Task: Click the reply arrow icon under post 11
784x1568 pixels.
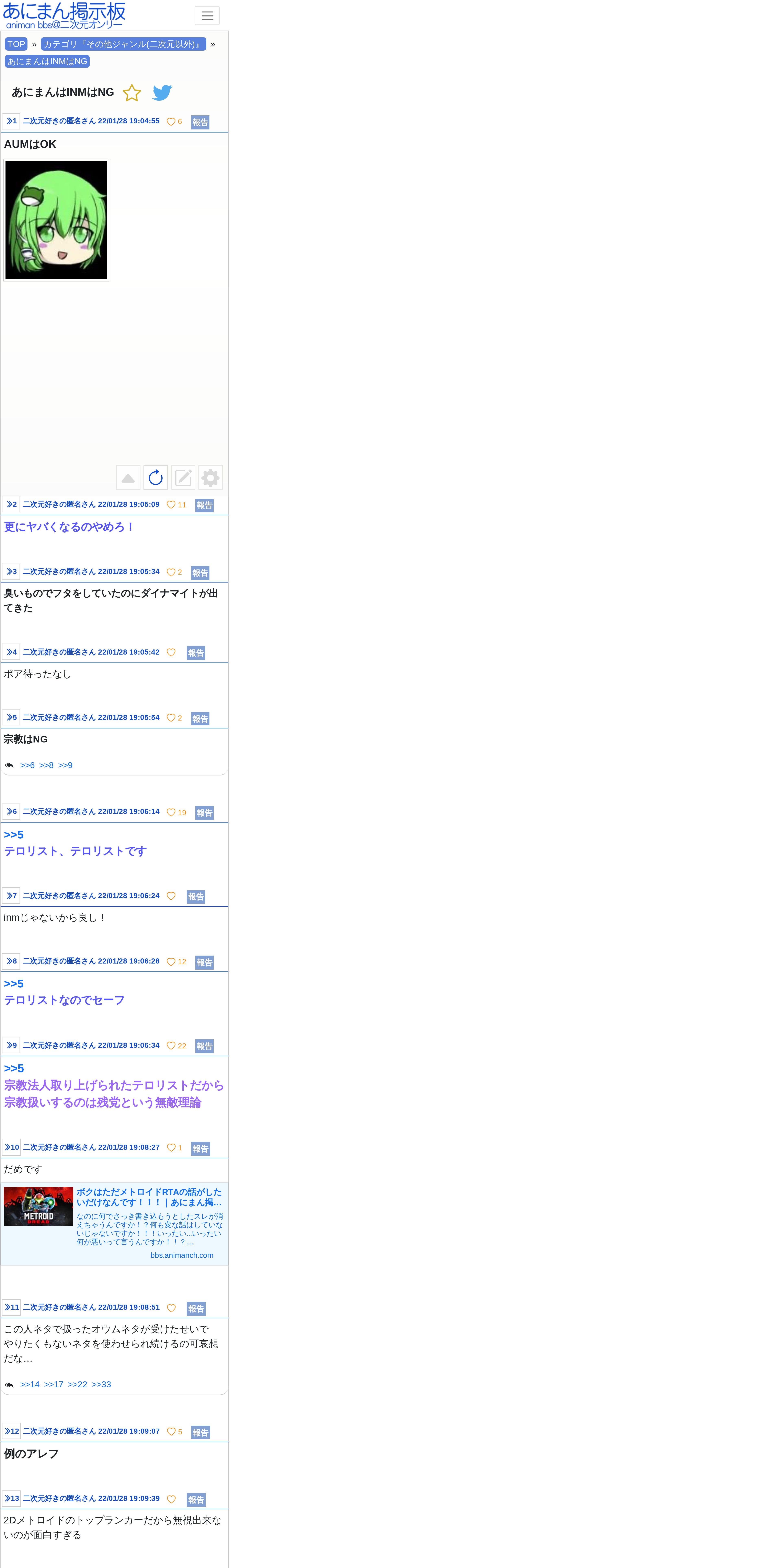Action: point(9,1385)
